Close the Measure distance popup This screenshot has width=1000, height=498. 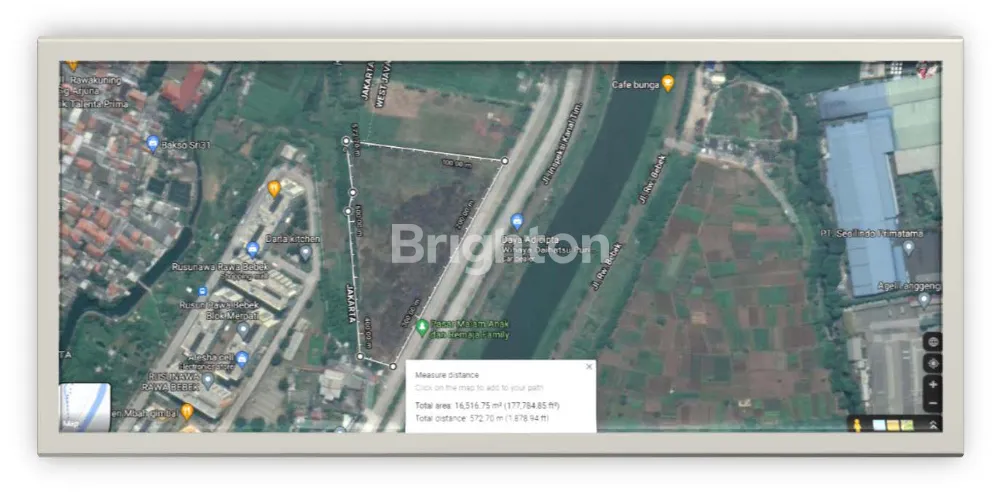click(x=588, y=367)
